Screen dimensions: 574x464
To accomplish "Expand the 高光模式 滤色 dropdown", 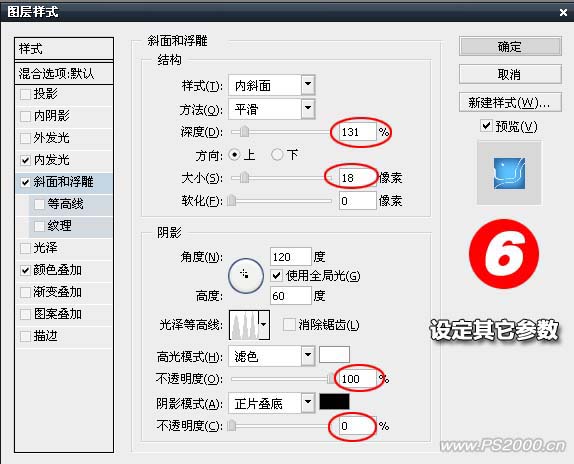I will pyautogui.click(x=272, y=356).
